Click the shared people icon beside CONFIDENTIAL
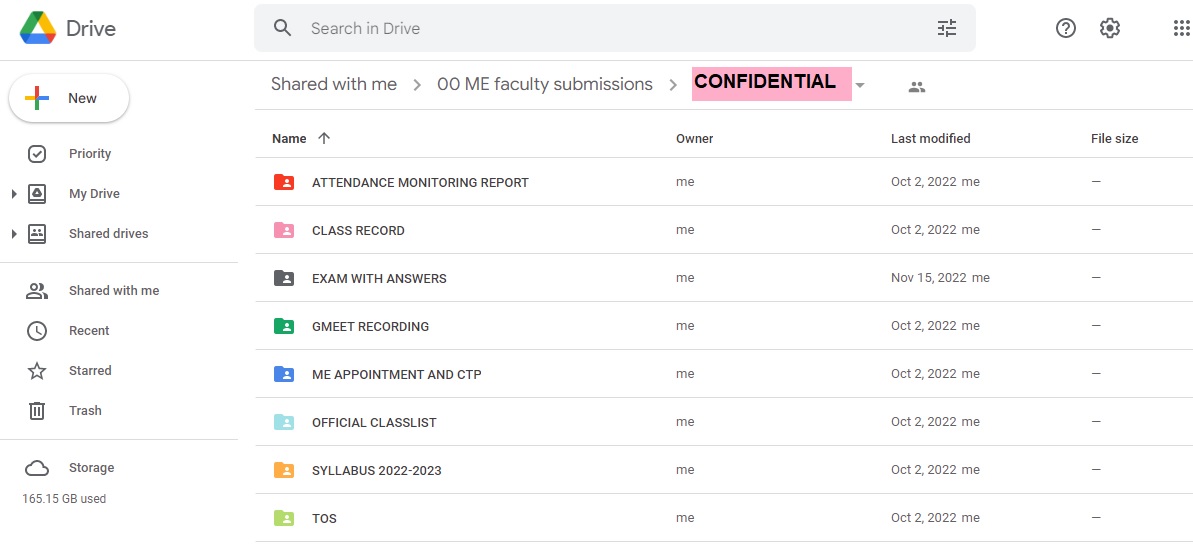The width and height of the screenshot is (1193, 550). (916, 87)
